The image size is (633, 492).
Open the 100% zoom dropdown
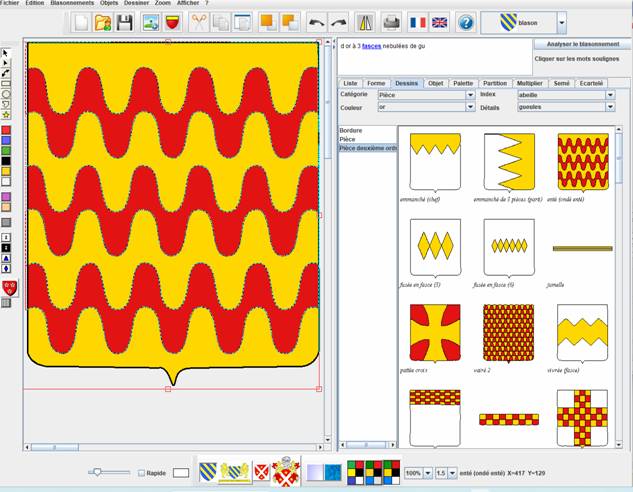425,471
